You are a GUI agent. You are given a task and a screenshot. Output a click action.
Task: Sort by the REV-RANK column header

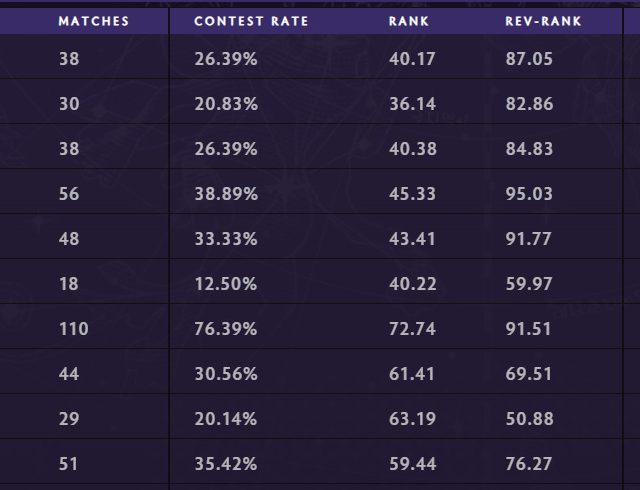click(543, 21)
